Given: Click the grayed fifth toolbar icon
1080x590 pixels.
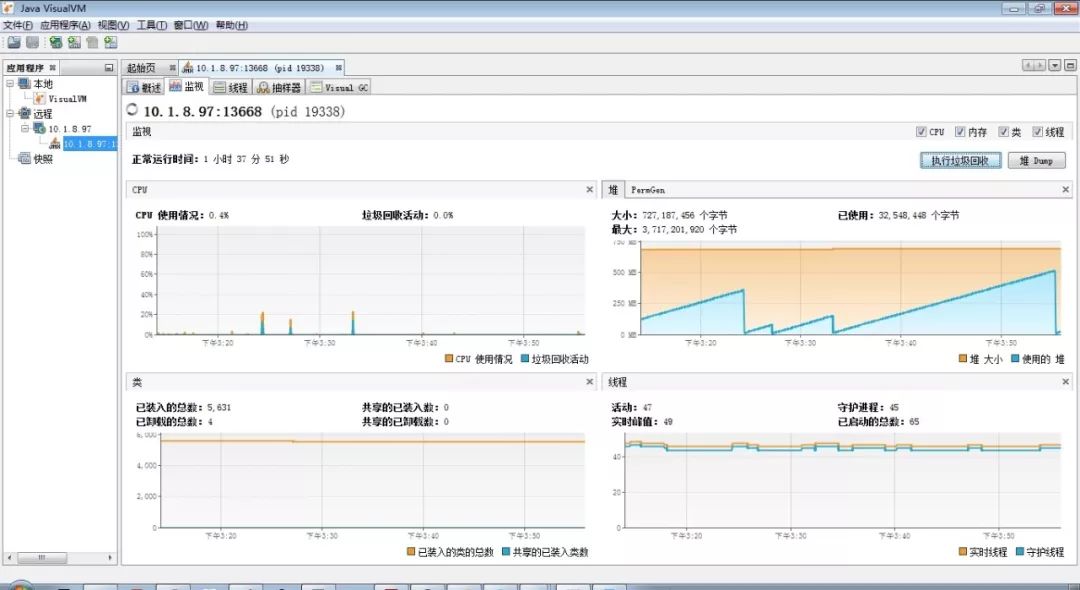Looking at the screenshot, I should click(x=92, y=43).
